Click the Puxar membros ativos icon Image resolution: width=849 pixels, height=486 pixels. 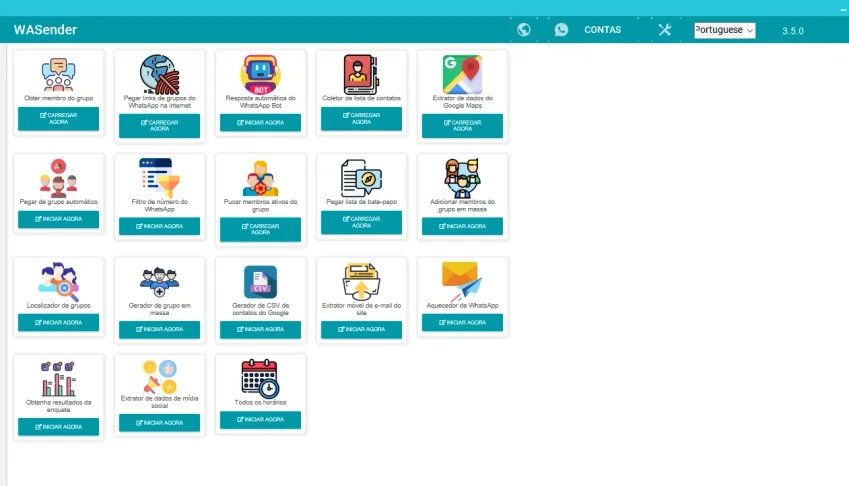260,178
